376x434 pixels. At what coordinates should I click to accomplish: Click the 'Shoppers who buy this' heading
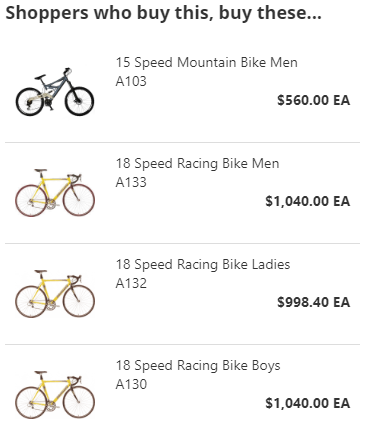tap(163, 13)
